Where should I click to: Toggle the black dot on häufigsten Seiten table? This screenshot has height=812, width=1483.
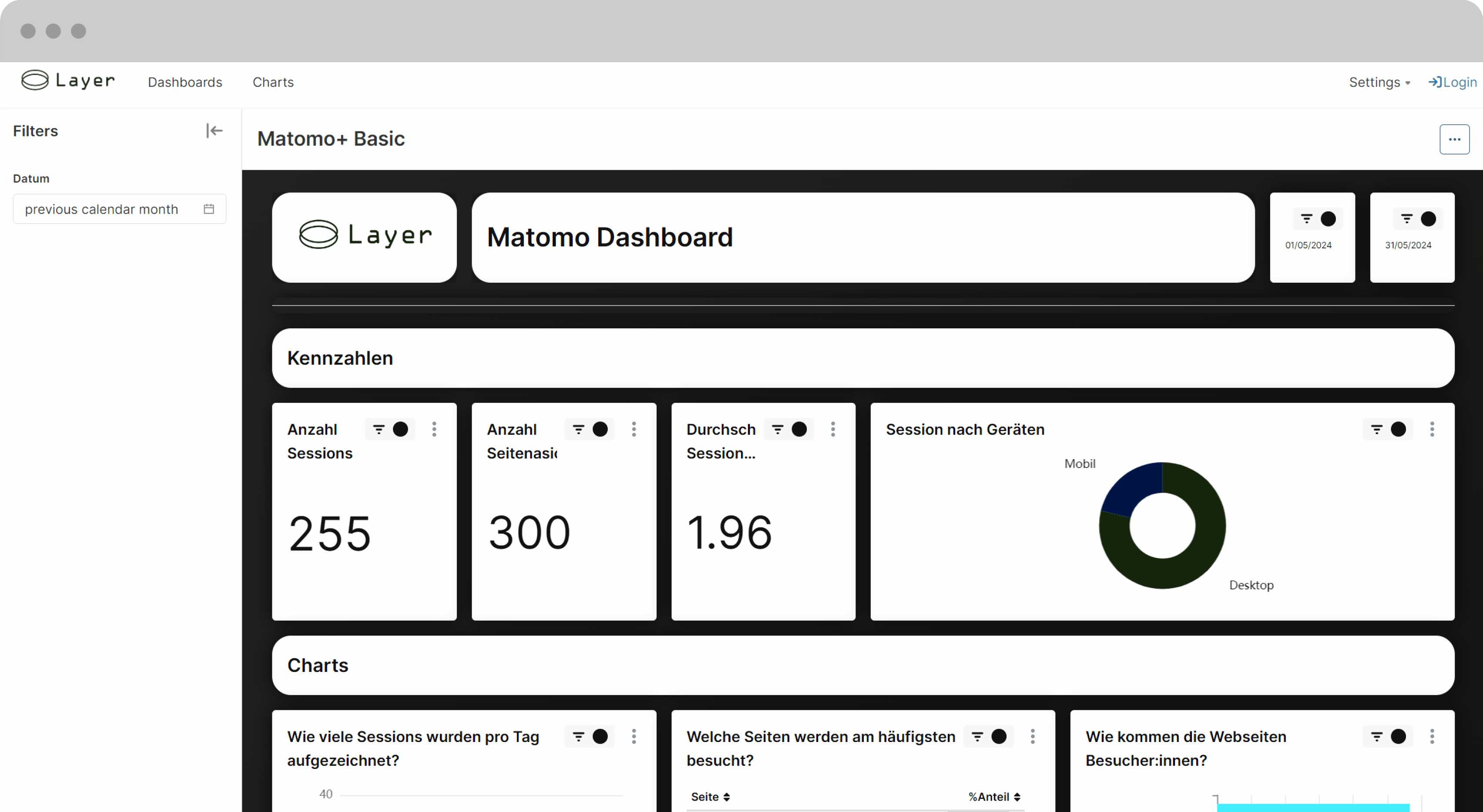pyautogui.click(x=999, y=737)
